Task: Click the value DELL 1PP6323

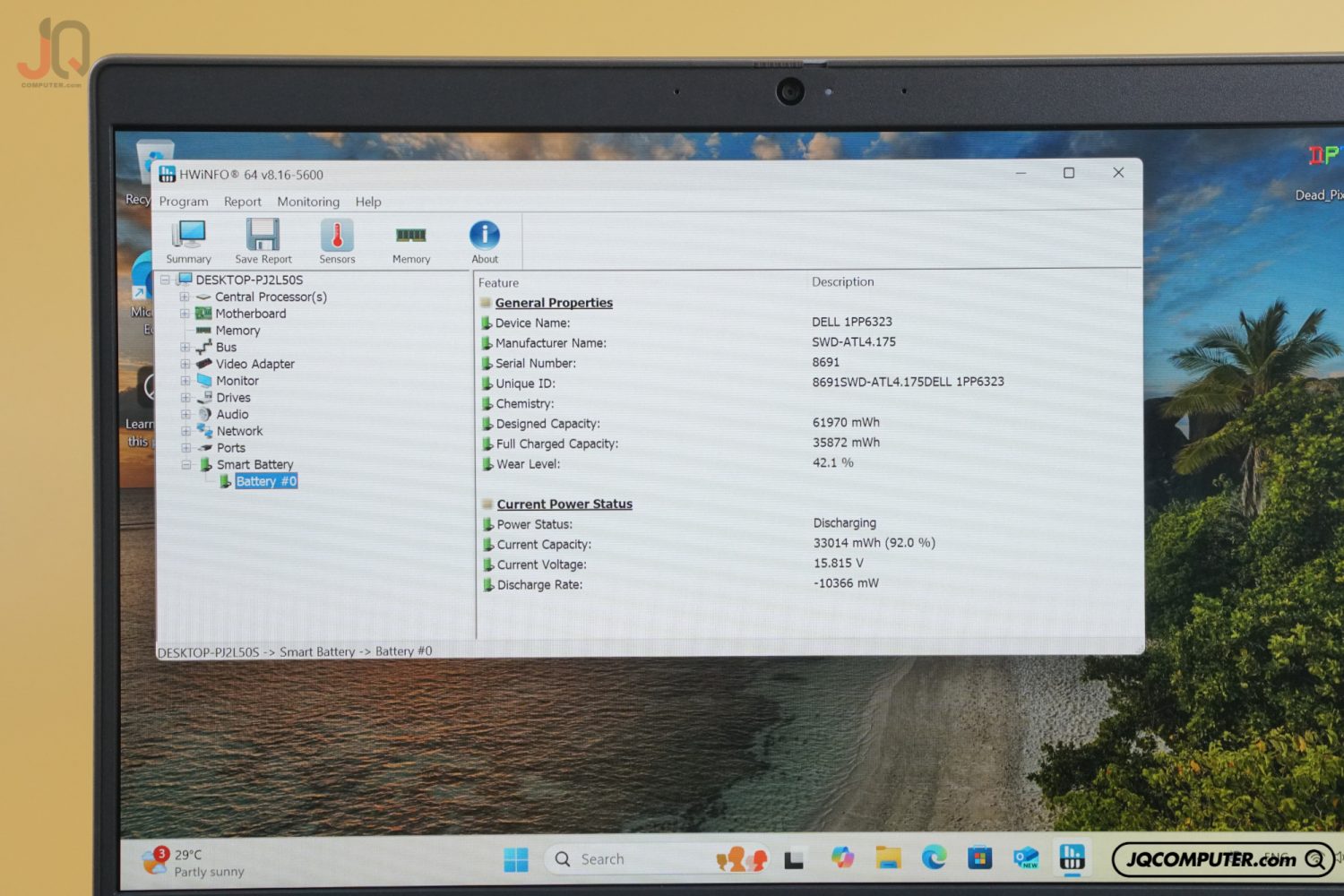Action: pyautogui.click(x=852, y=322)
